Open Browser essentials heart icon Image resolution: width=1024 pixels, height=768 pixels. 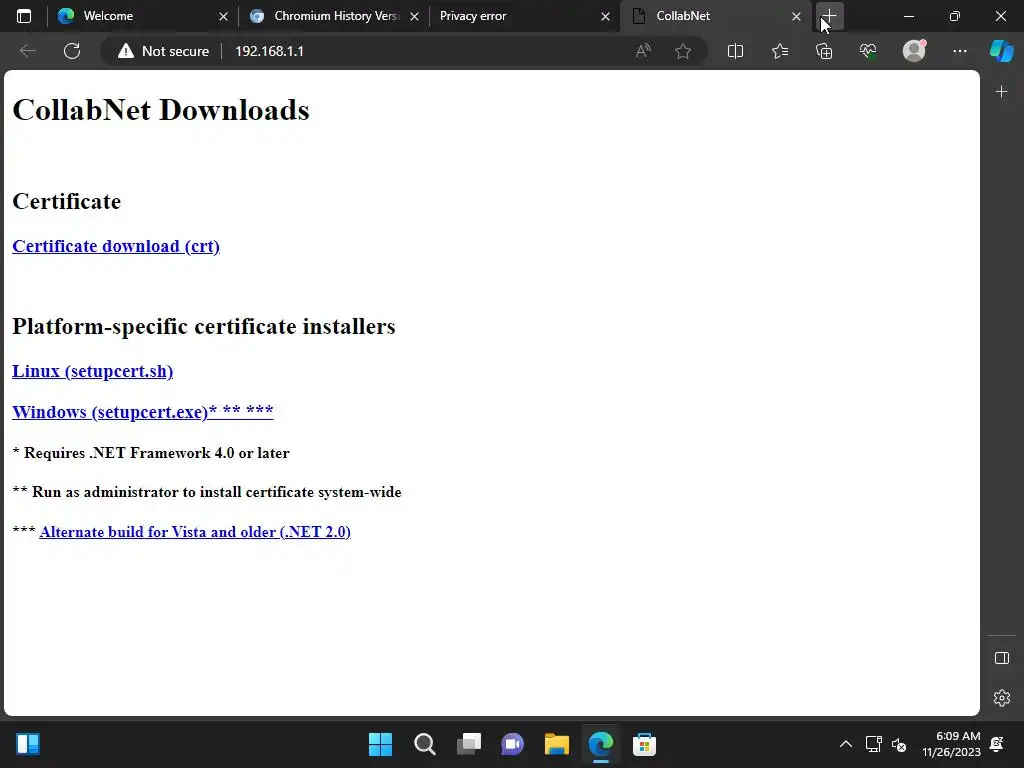click(x=868, y=51)
